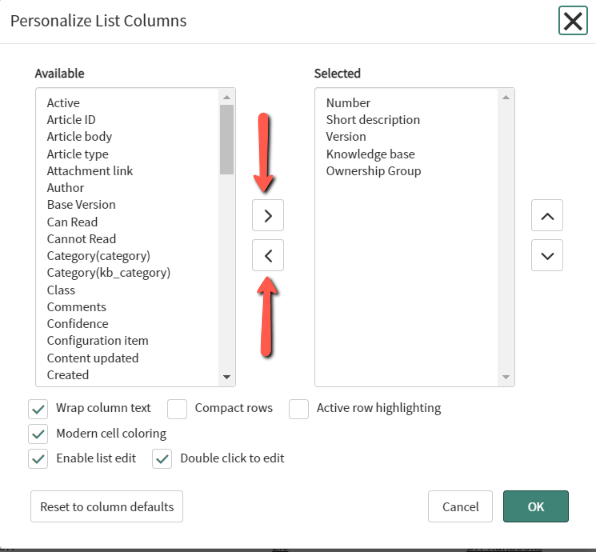This screenshot has height=552, width=596.
Task: Click the Cancel button
Action: coord(460,506)
